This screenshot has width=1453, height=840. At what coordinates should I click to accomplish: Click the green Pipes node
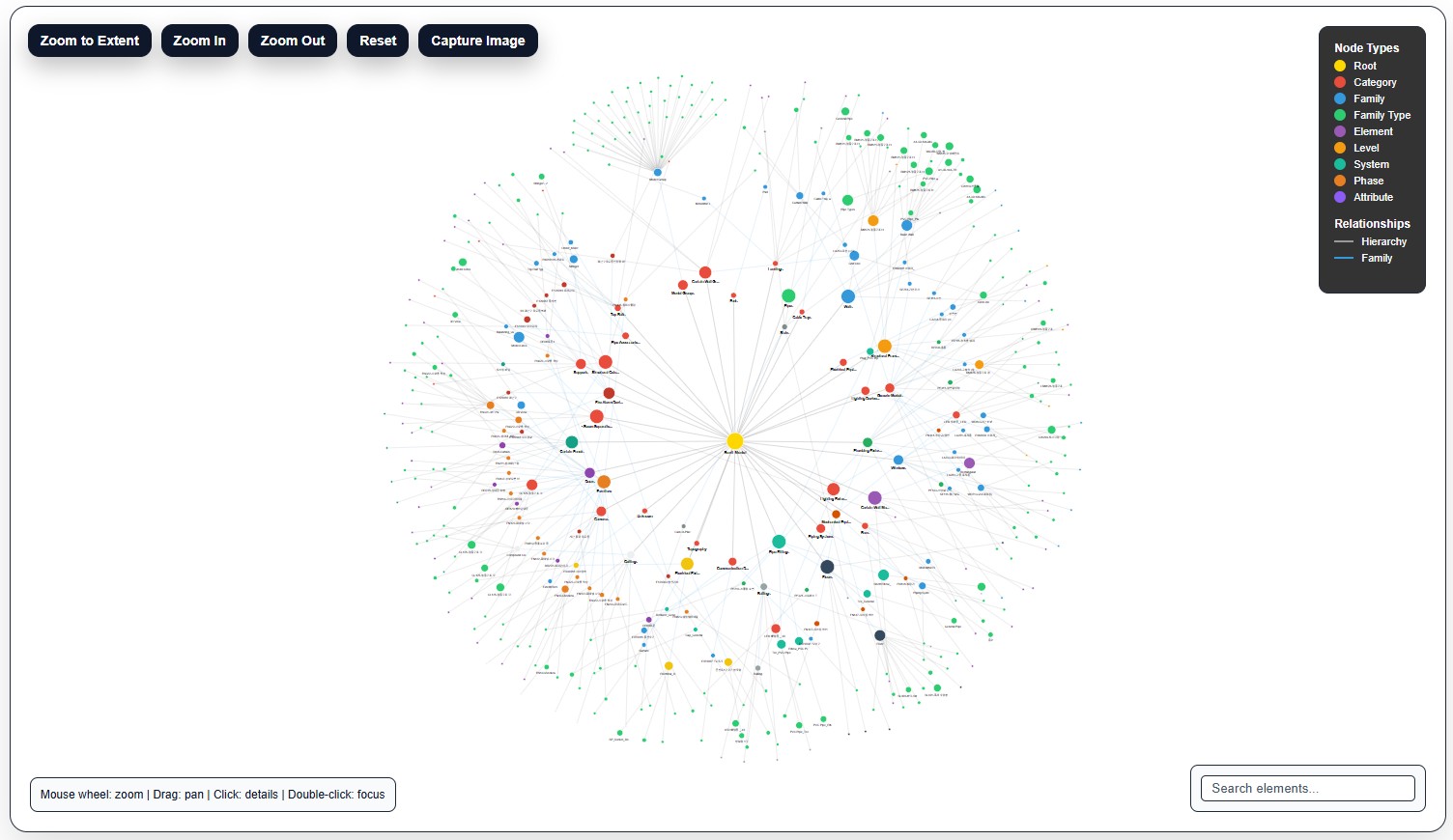pyautogui.click(x=787, y=294)
